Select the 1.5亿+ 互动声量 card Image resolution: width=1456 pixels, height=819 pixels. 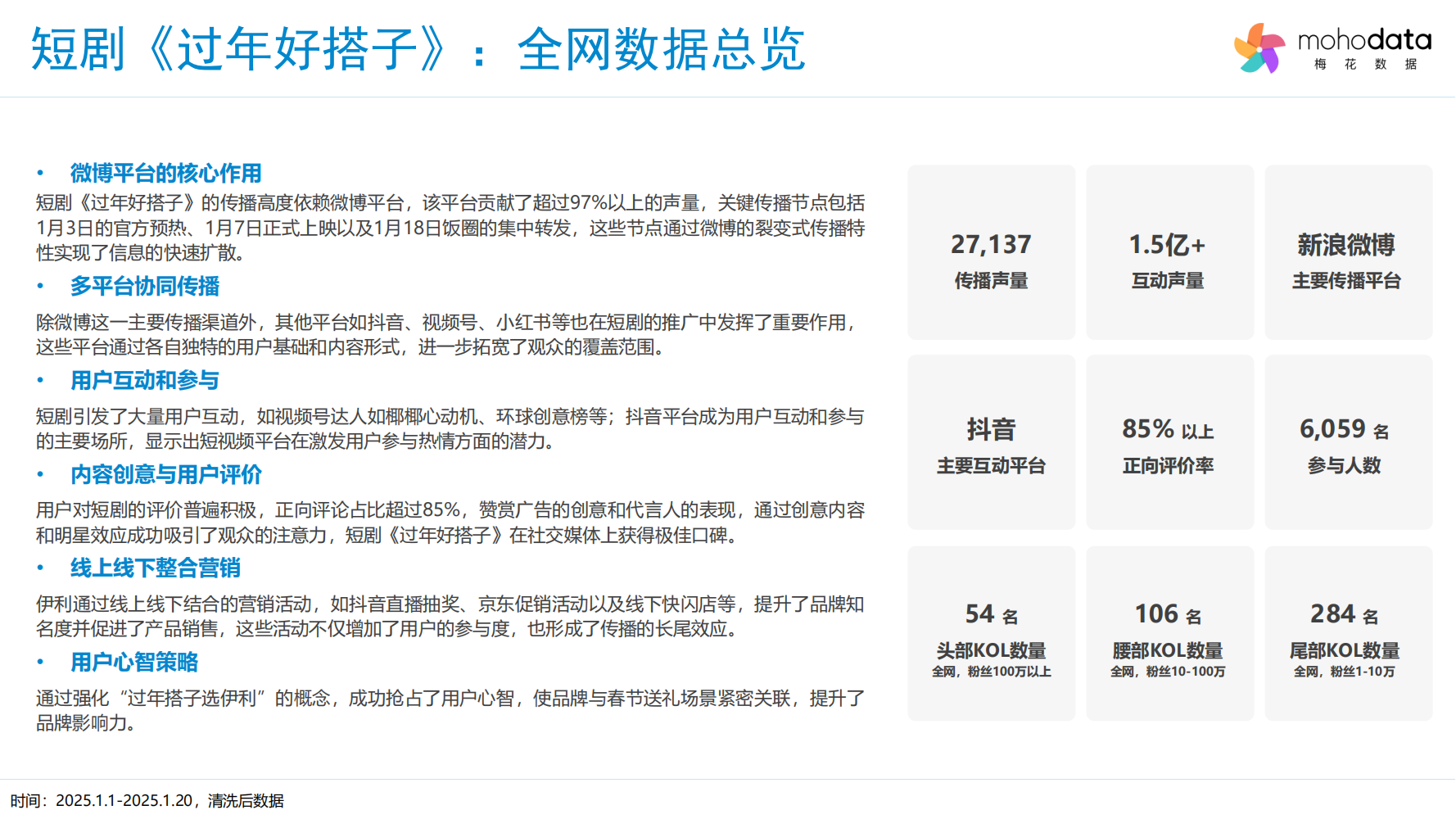[x=1169, y=252]
